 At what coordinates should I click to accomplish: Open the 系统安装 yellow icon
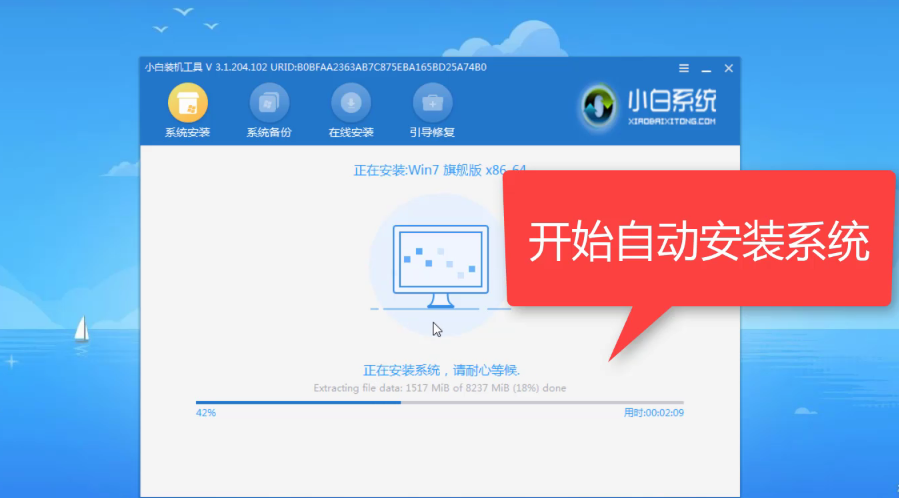(187, 103)
